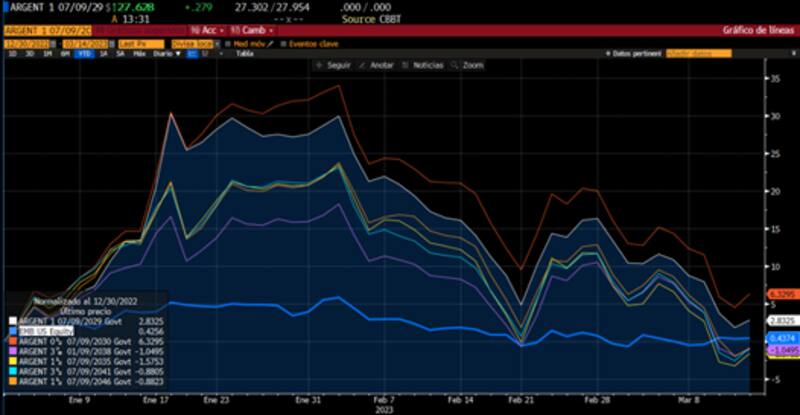800x415 pixels.
Task: Open the Noticias overlay tool
Action: [x=403, y=65]
